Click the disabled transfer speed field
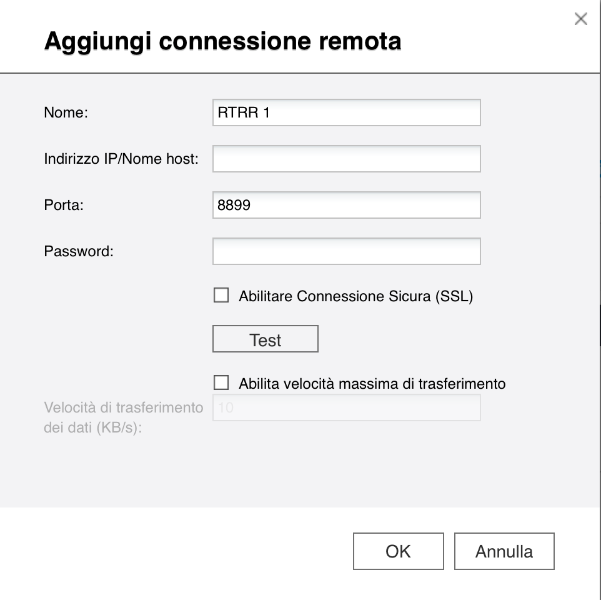601x600 pixels. (x=346, y=407)
